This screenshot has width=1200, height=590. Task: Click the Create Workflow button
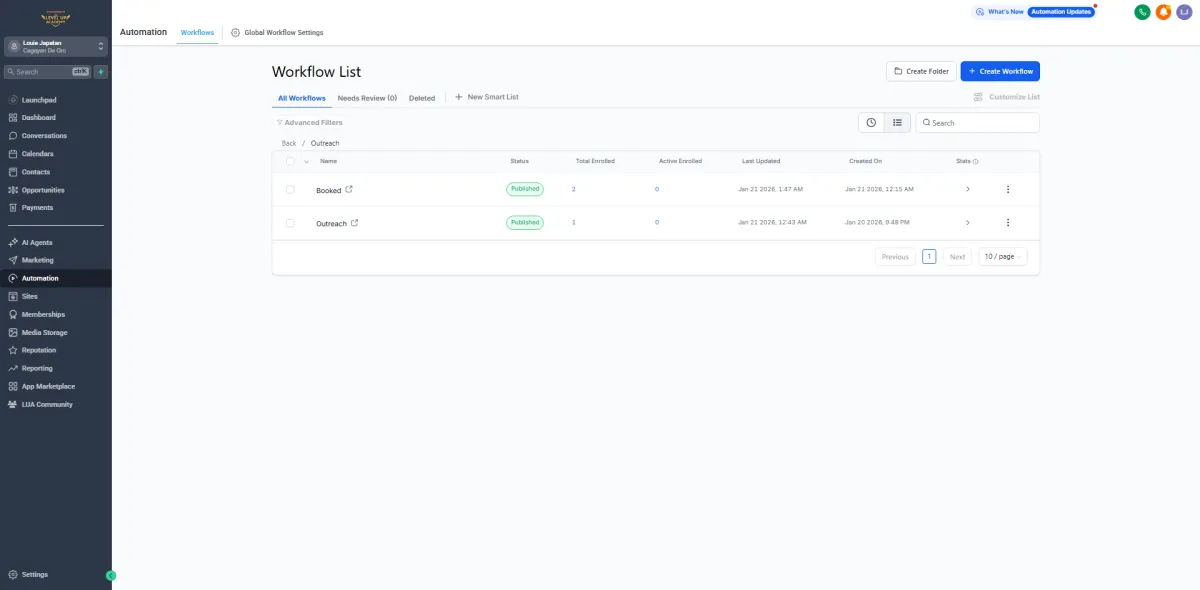pos(1000,71)
